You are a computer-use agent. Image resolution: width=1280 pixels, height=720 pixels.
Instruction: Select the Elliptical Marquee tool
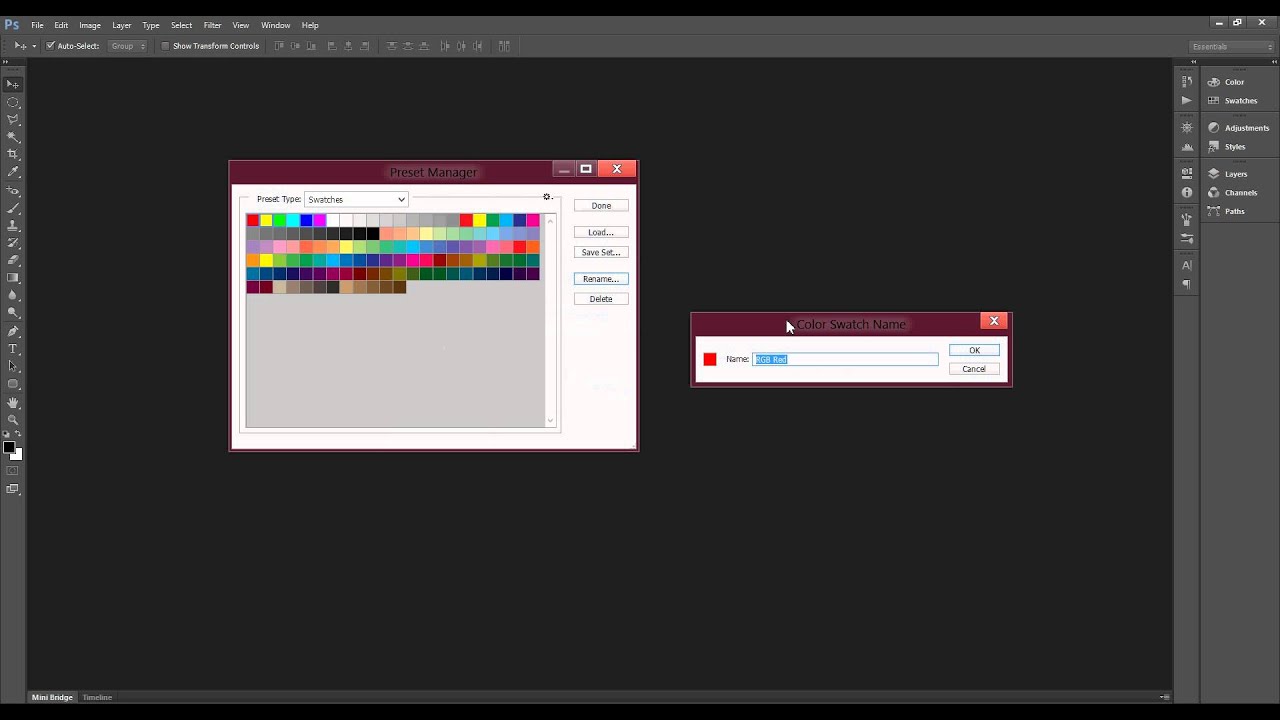[x=13, y=102]
